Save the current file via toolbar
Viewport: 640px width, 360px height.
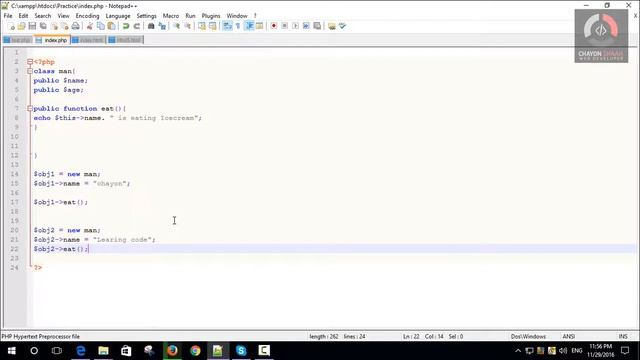pyautogui.click(x=32, y=26)
